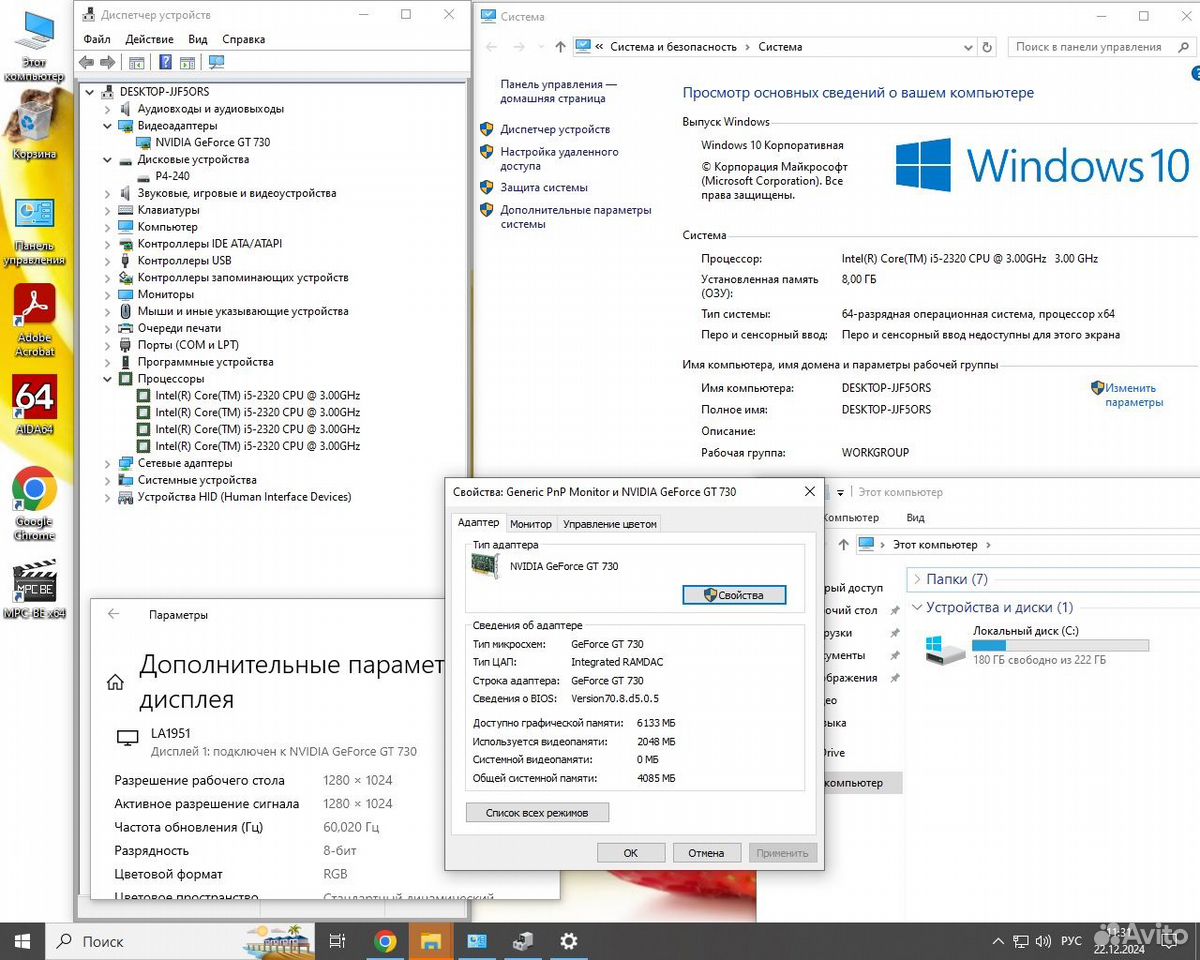Open Диспетчер устройств link in Система

555,129
